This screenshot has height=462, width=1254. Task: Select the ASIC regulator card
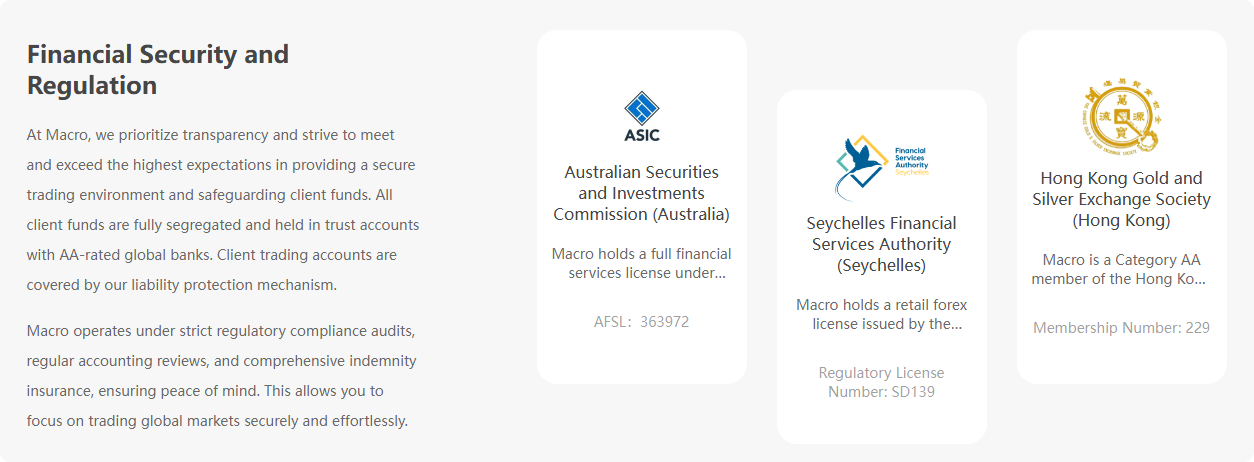(x=642, y=207)
